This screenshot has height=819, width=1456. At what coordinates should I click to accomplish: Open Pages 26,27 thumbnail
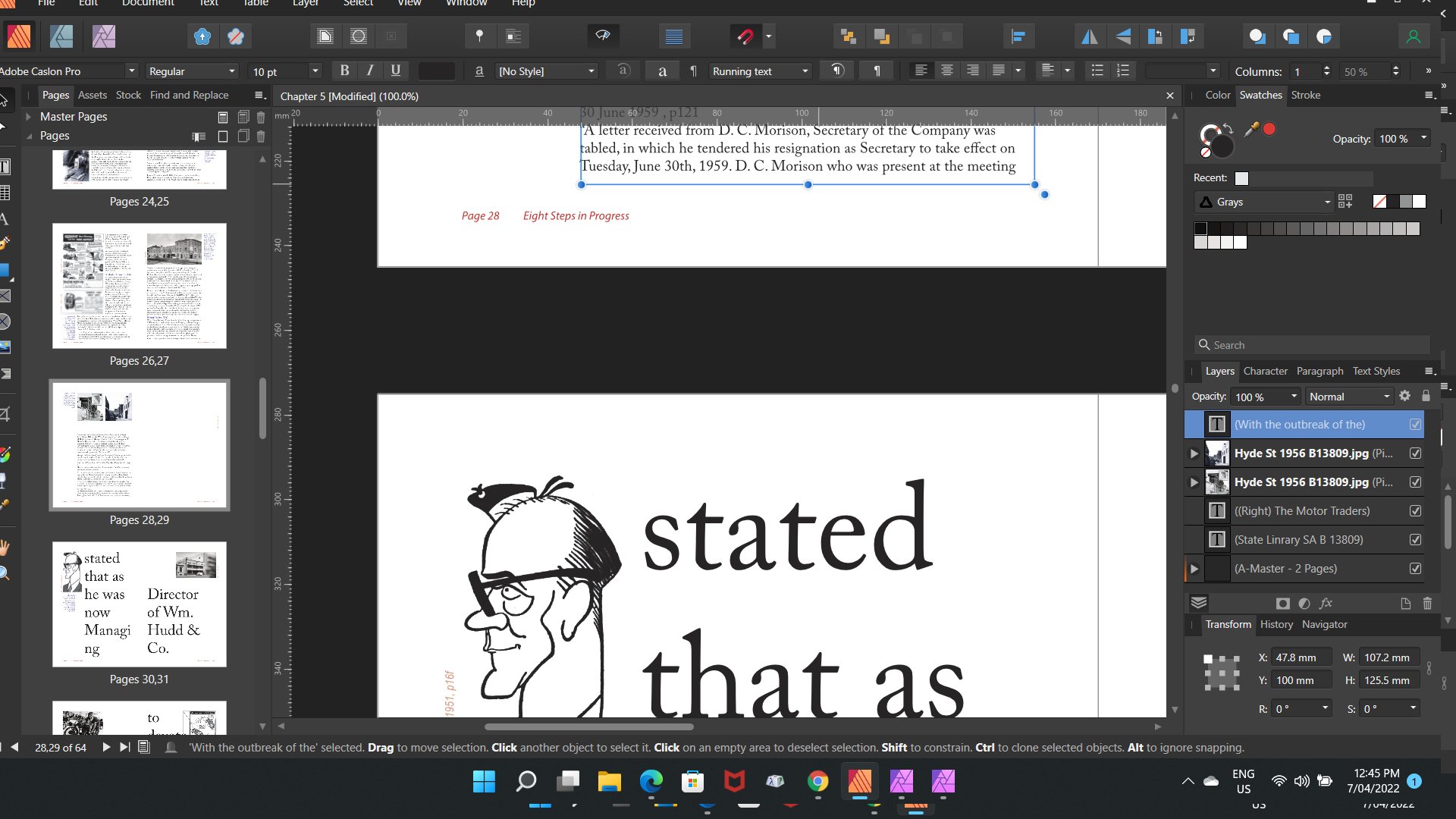(140, 286)
